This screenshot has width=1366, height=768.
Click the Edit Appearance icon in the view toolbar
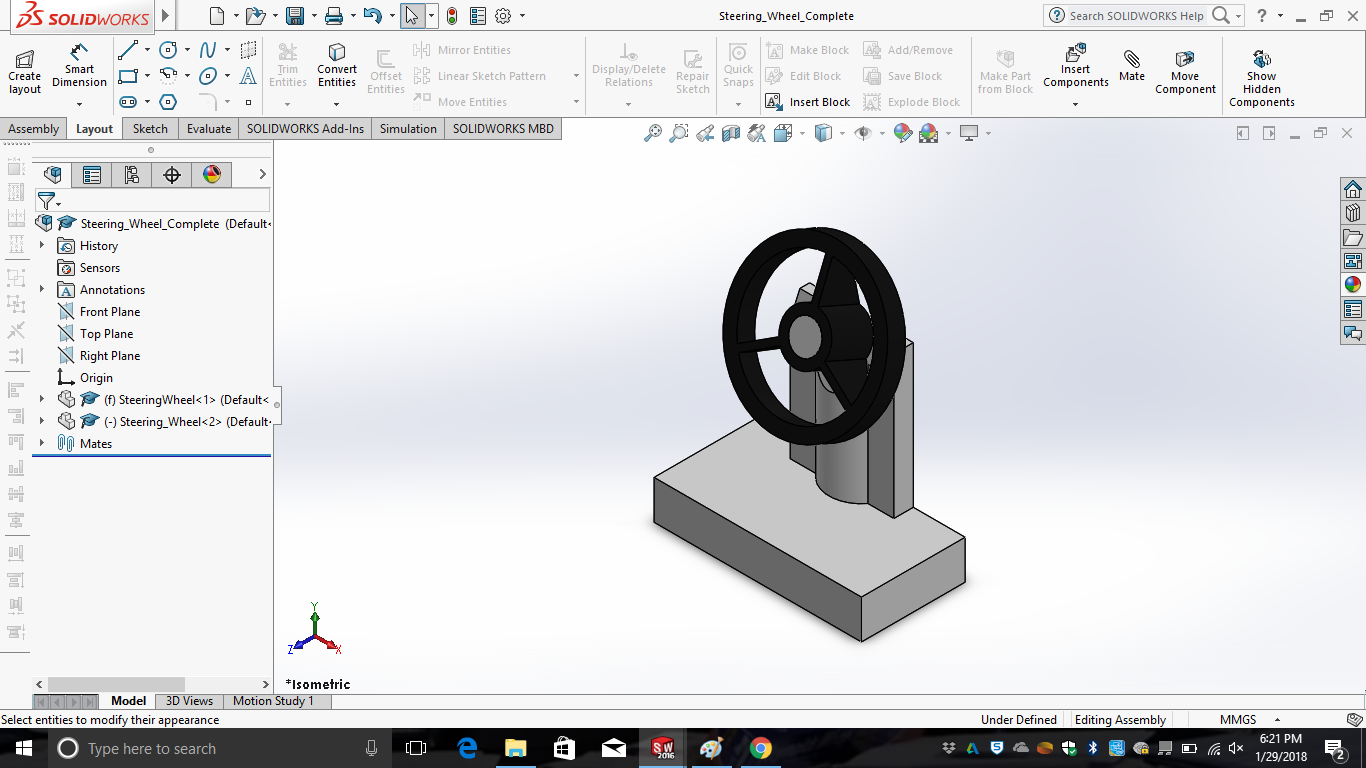tap(903, 133)
